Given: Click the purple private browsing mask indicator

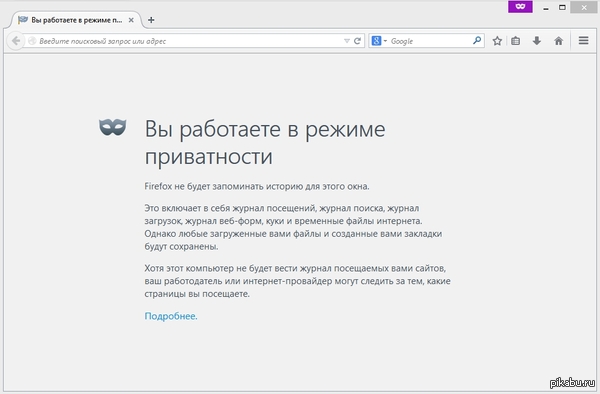Looking at the screenshot, I should (x=520, y=7).
